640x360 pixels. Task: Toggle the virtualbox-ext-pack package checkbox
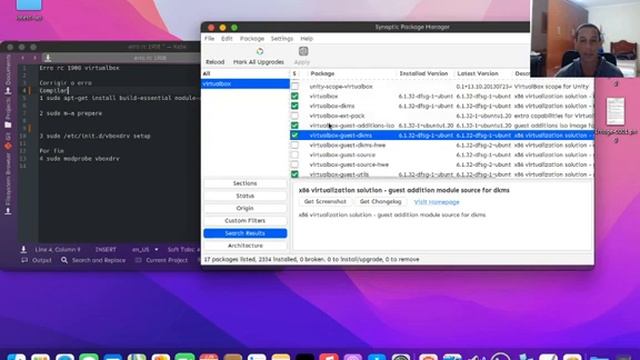(x=295, y=116)
